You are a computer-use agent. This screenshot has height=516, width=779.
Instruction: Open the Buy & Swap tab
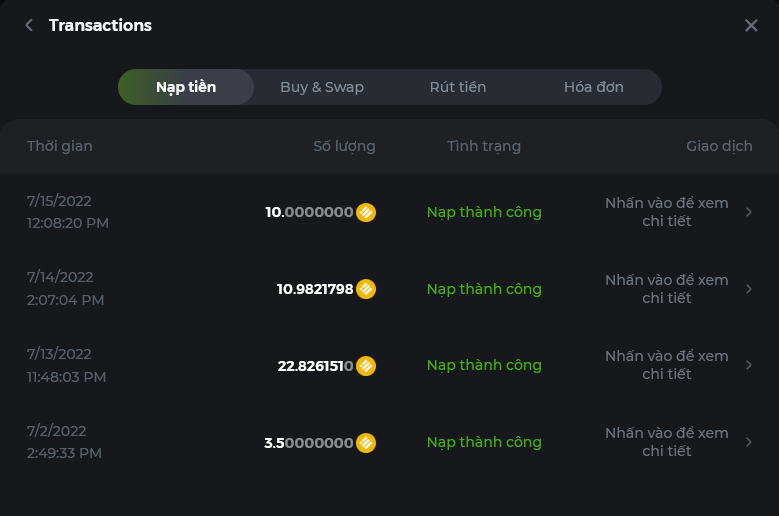(322, 87)
